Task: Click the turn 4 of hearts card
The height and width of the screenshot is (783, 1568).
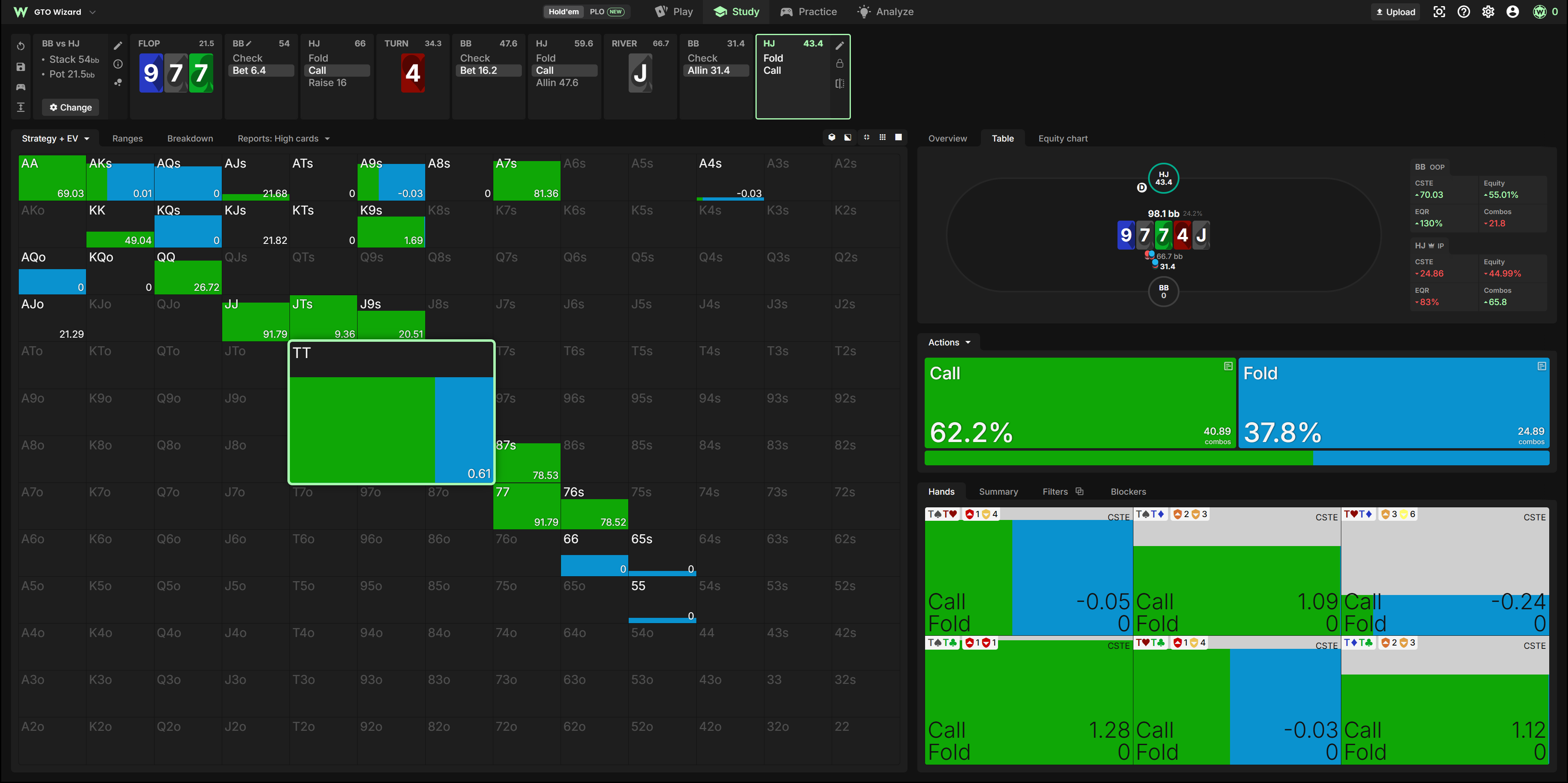Action: 413,73
